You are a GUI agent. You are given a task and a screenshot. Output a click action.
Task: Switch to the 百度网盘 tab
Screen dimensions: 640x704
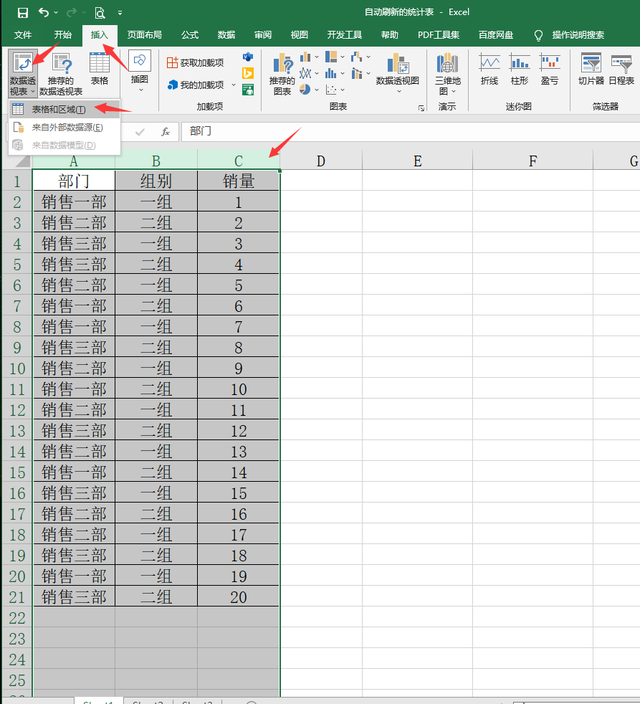click(495, 35)
